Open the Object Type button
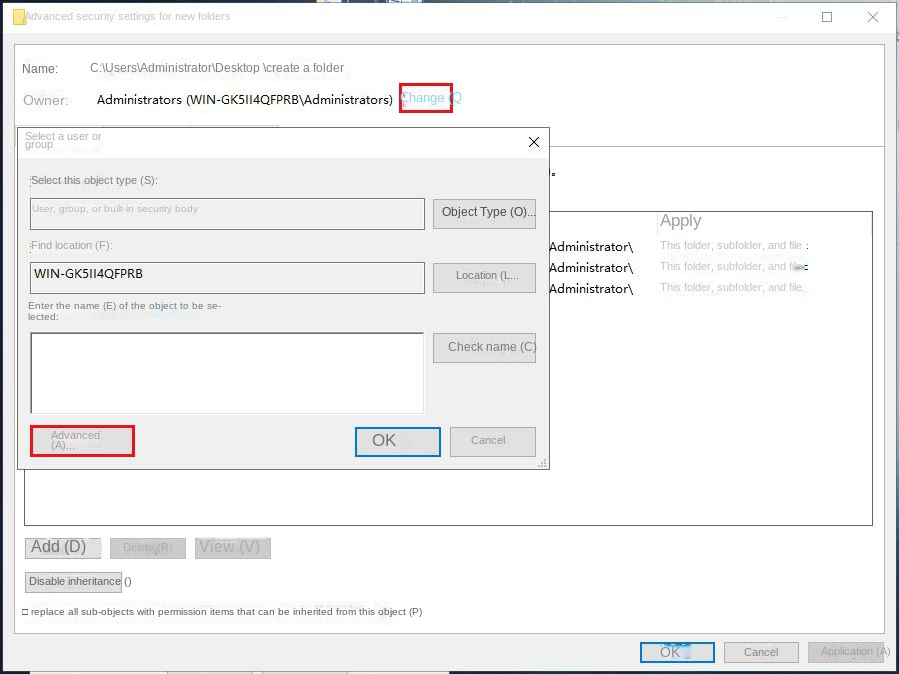This screenshot has width=899, height=674. 484,212
